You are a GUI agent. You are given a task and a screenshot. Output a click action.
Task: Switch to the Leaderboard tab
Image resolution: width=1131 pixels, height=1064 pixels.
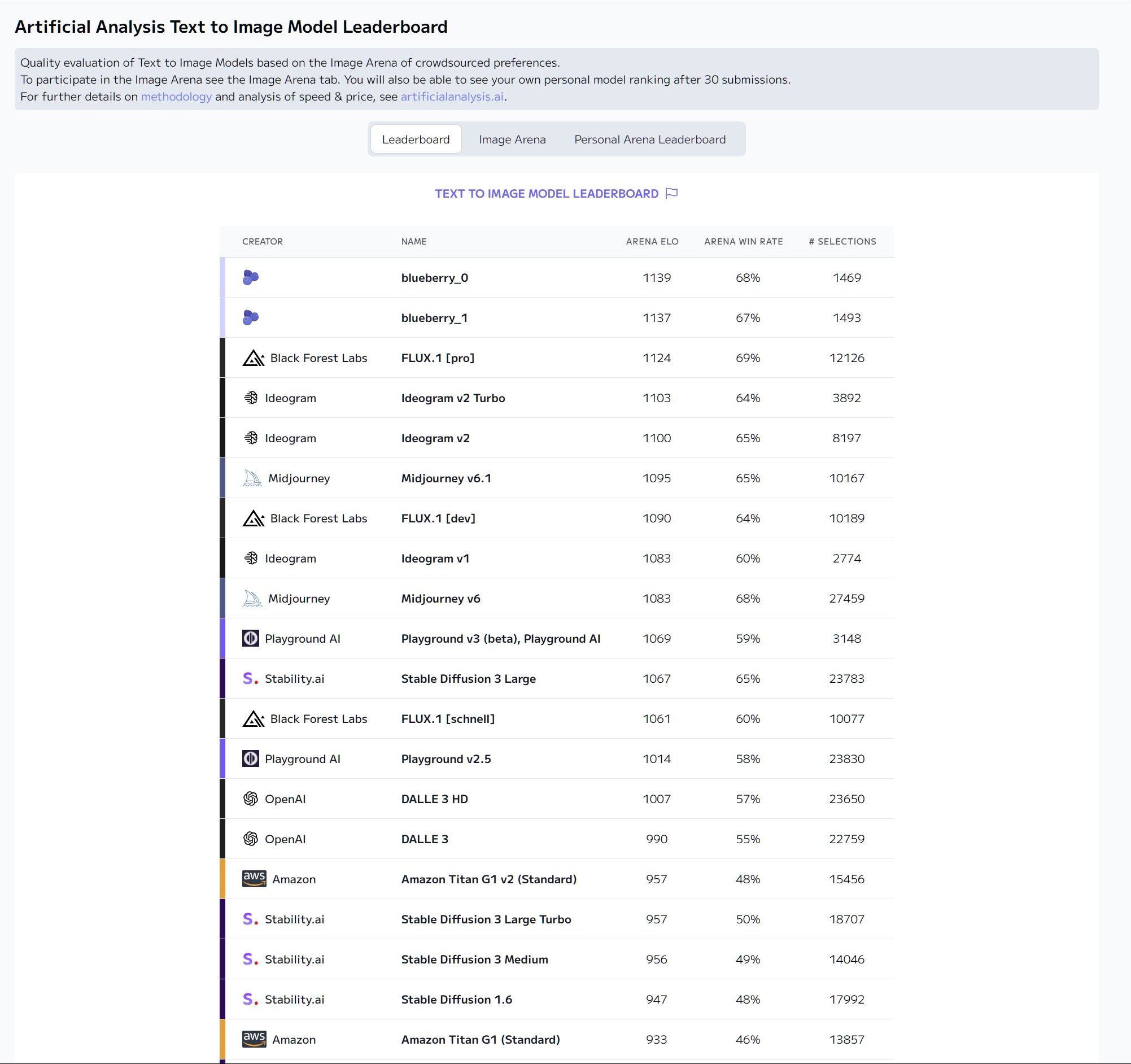click(x=416, y=139)
